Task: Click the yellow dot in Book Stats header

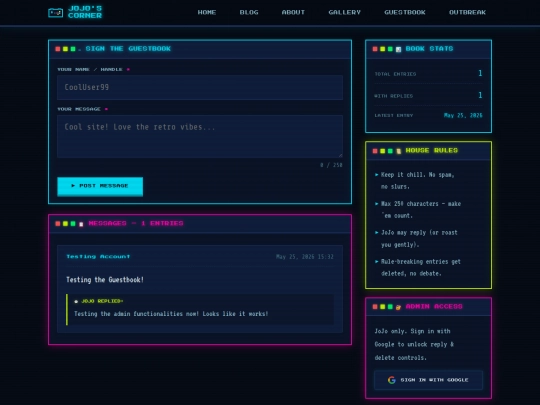Action: (x=382, y=49)
